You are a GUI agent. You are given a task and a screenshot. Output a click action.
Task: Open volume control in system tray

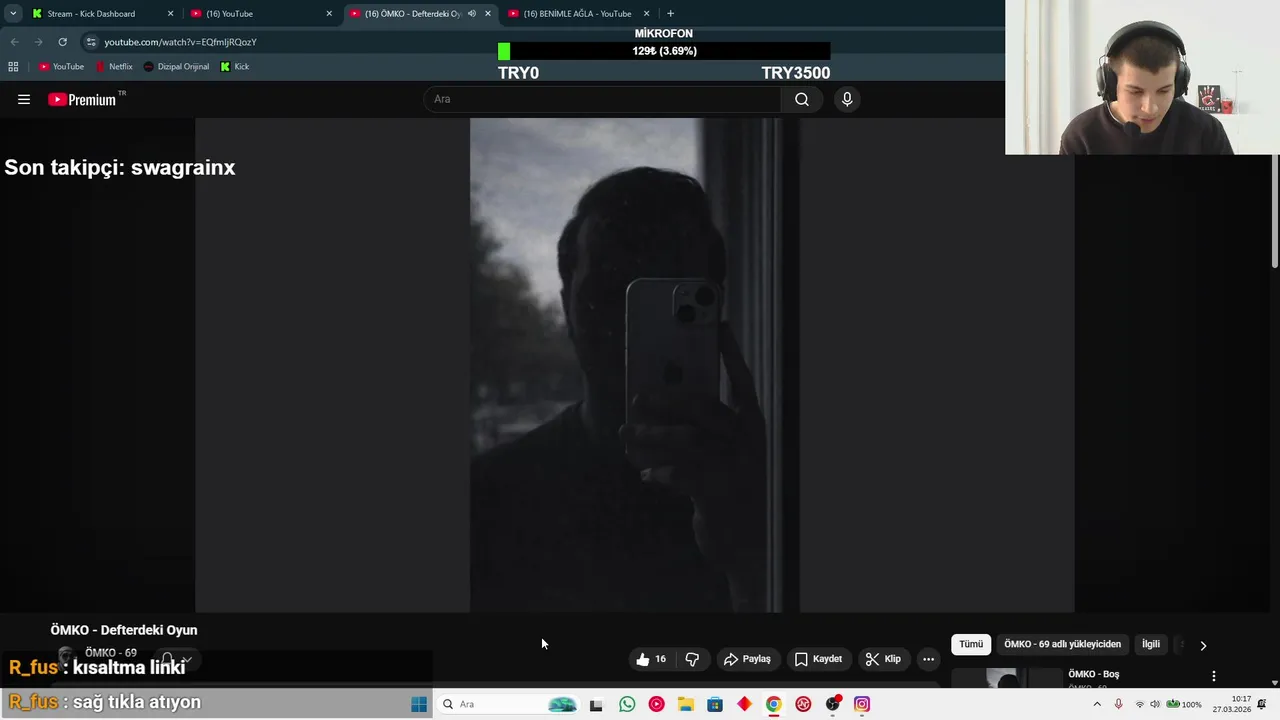point(1155,704)
